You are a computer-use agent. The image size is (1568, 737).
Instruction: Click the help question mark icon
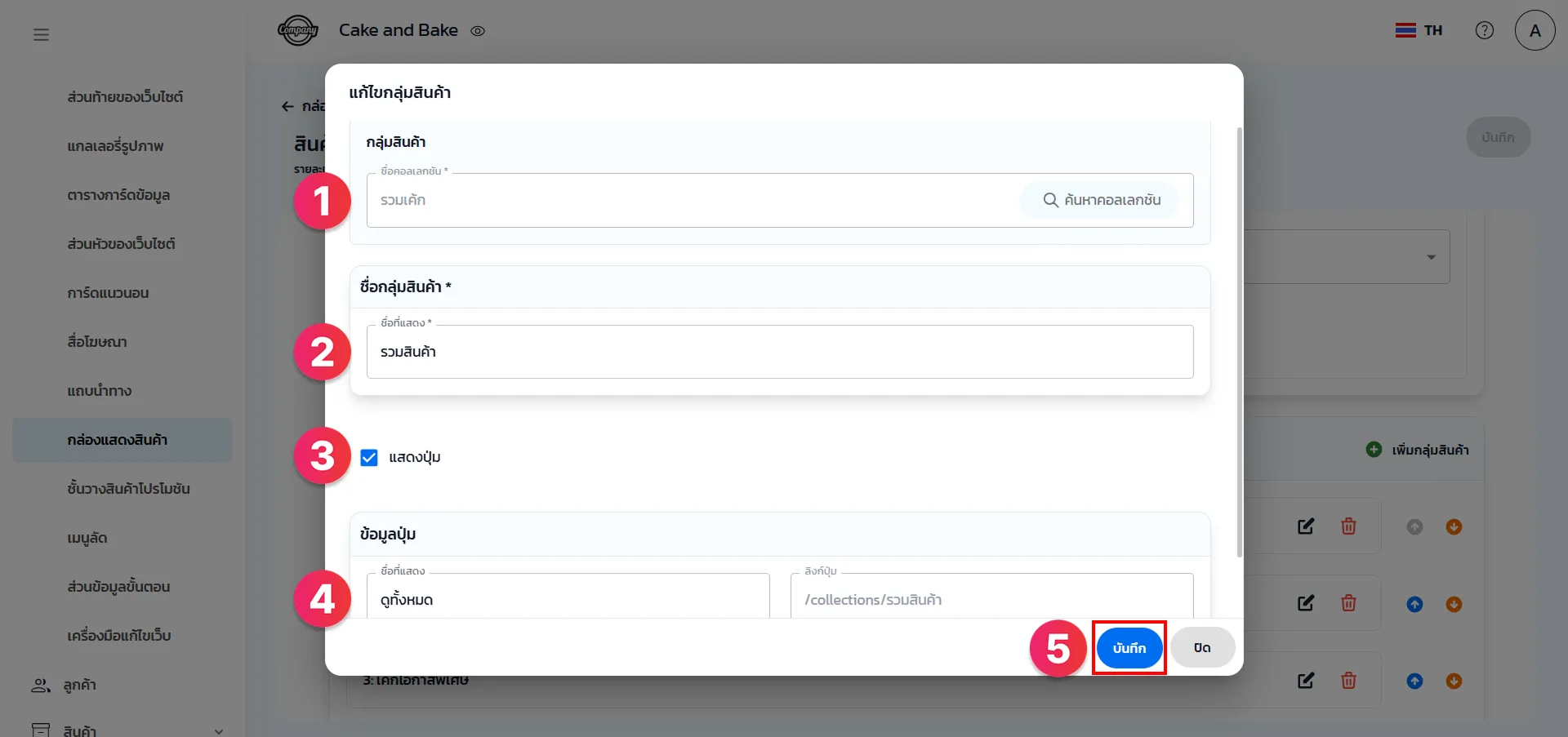click(1484, 30)
